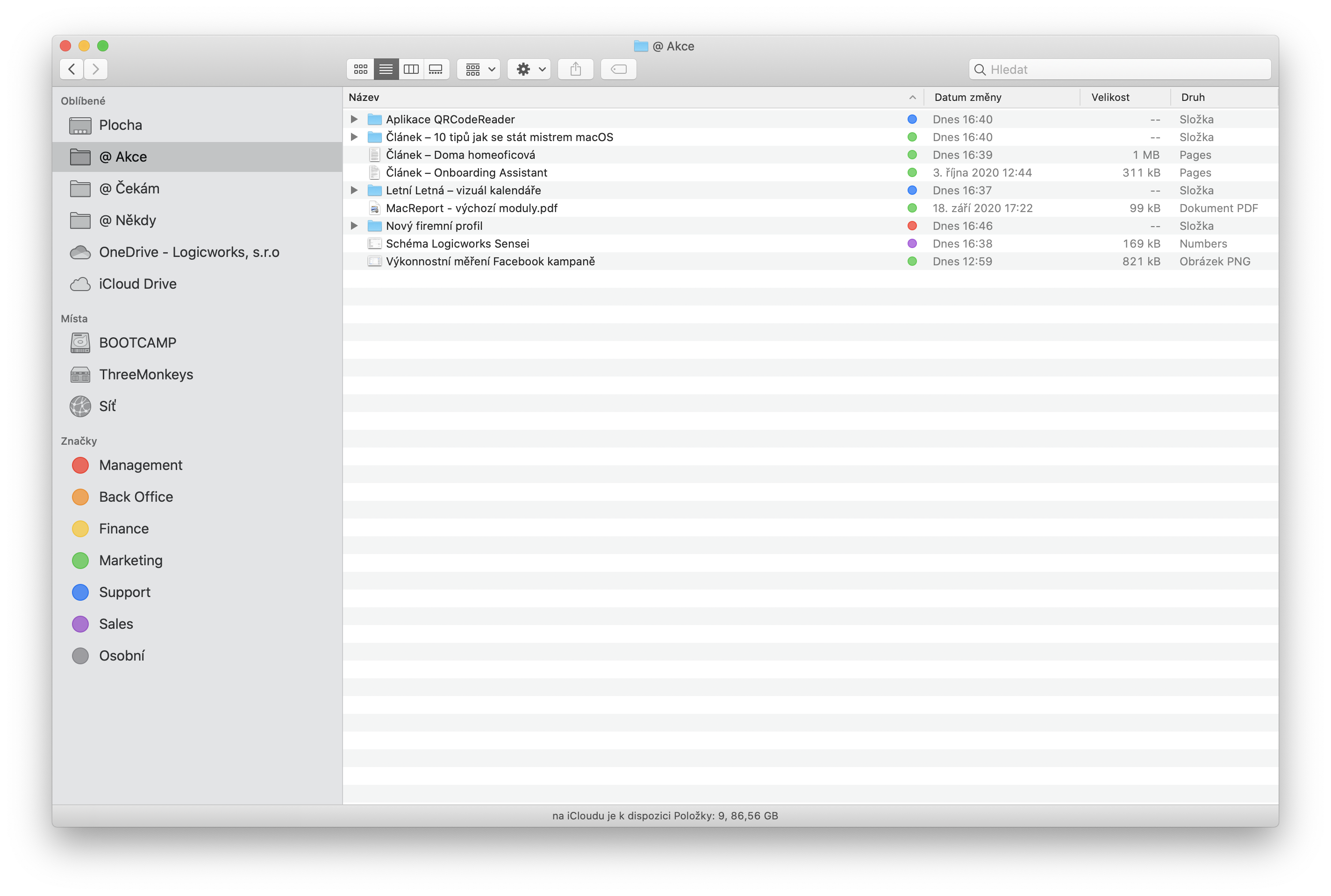Select OneDrive - Logicworks in sidebar
Viewport: 1331px width, 896px height.
point(189,252)
